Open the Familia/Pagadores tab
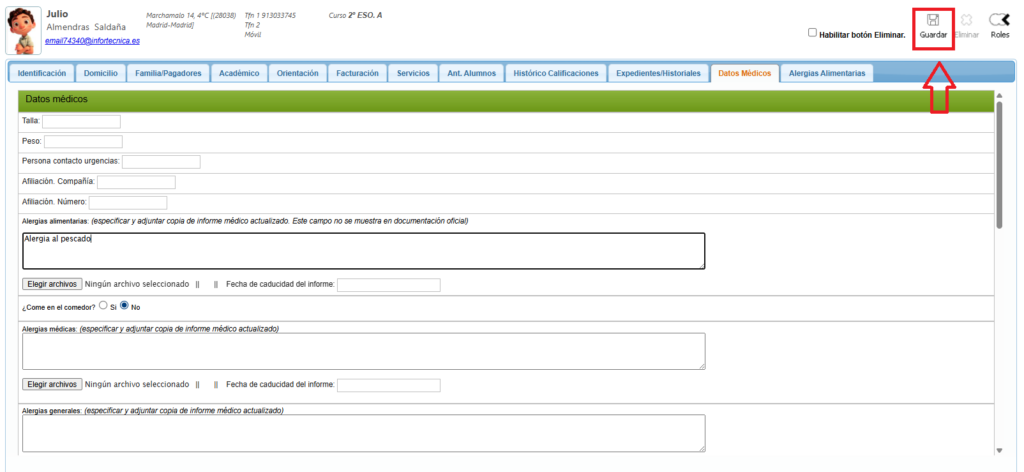The height and width of the screenshot is (472, 1024). pyautogui.click(x=171, y=73)
